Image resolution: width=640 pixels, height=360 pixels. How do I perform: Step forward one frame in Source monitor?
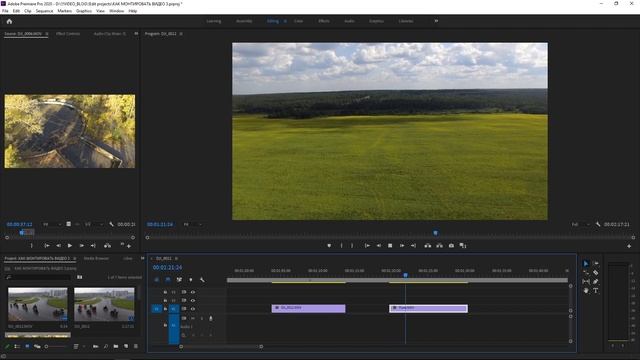pos(82,246)
